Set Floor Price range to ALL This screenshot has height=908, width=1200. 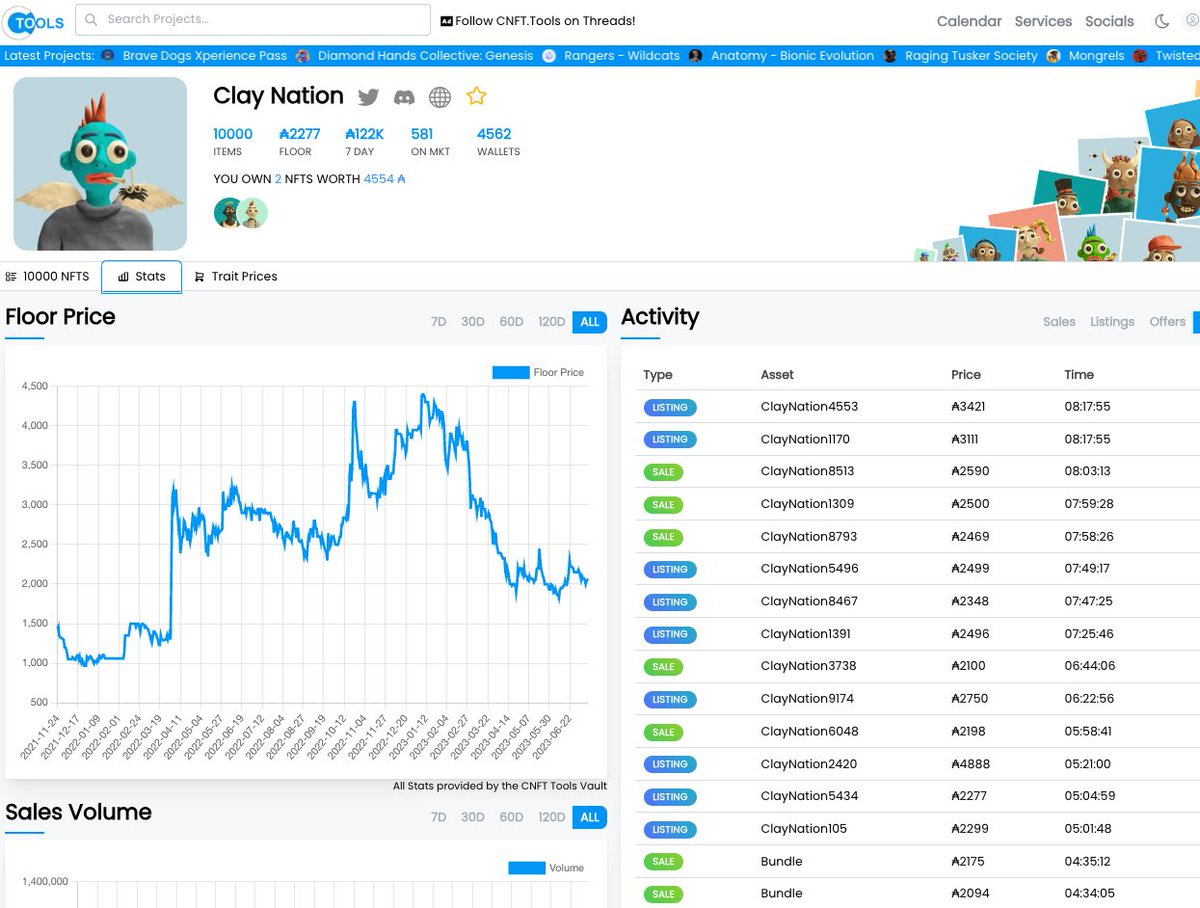point(590,321)
